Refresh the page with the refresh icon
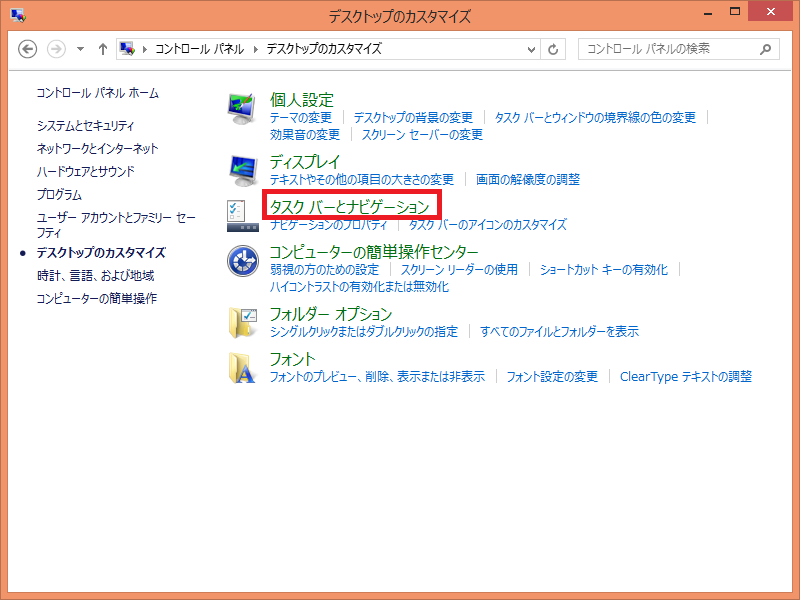Viewport: 800px width, 600px height. pyautogui.click(x=553, y=48)
